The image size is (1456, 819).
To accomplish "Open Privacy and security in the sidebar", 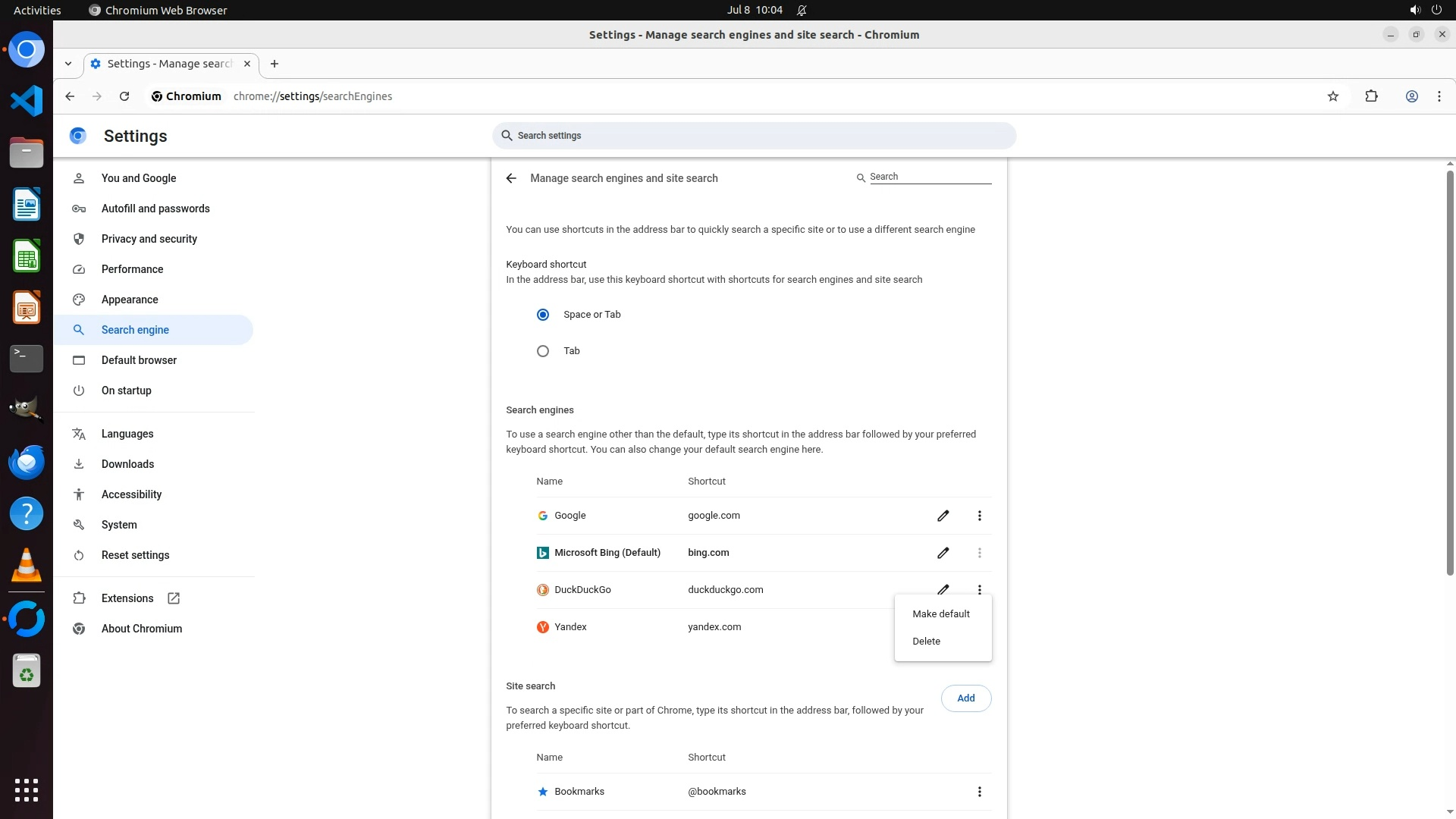I will click(x=149, y=239).
